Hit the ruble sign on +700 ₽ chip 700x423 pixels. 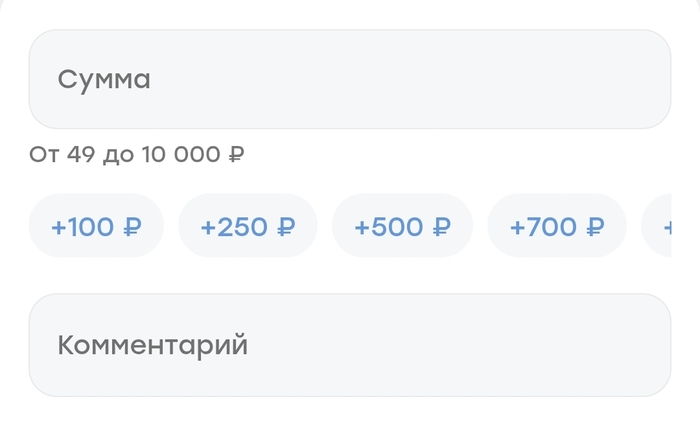[595, 227]
